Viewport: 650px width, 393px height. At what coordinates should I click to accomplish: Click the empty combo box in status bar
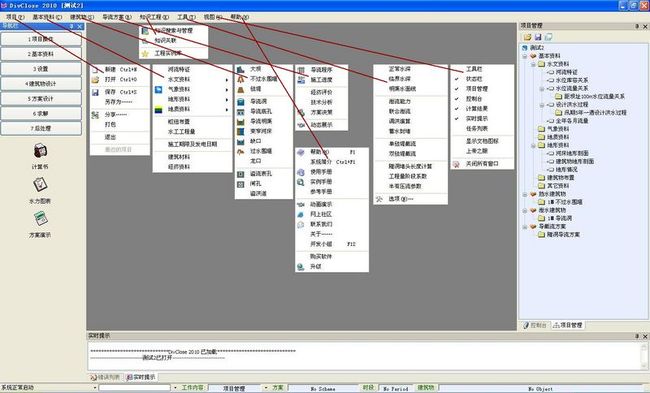(135, 388)
